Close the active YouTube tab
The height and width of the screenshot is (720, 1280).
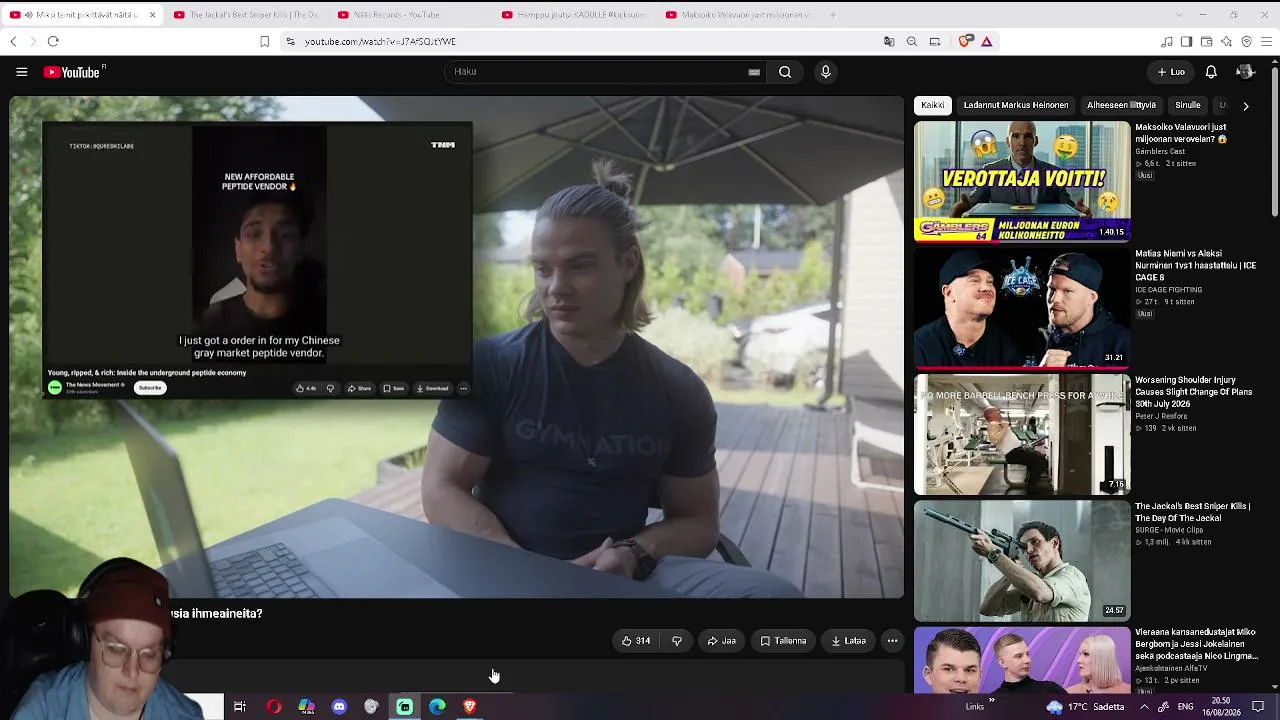click(152, 15)
